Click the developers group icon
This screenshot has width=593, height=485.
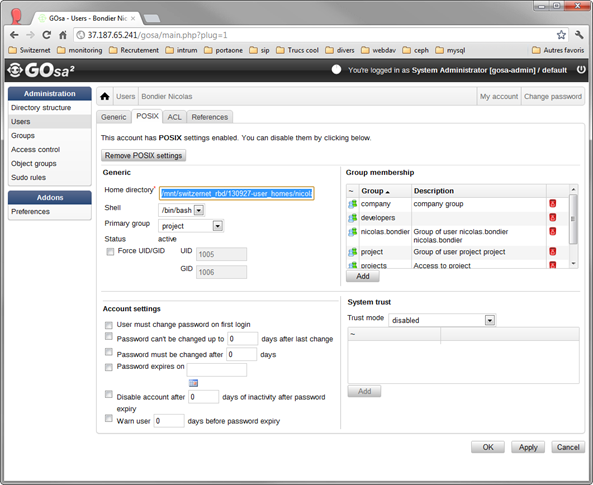[x=352, y=218]
